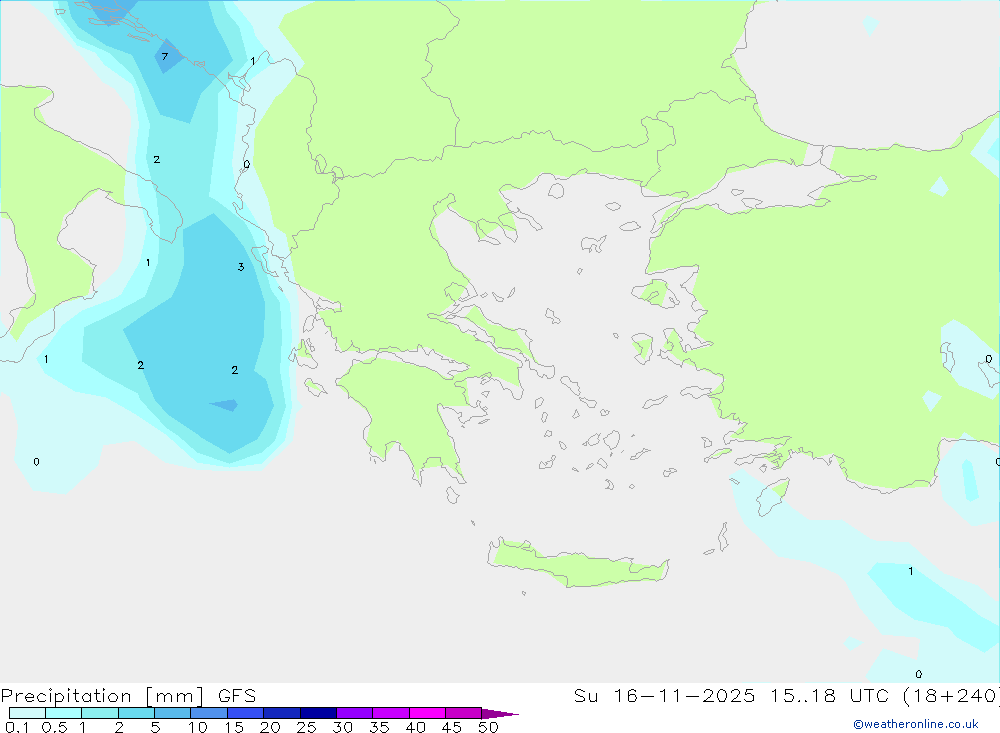Pick the magenta swatch between 40 and 45
This screenshot has width=1000, height=733.
click(x=427, y=713)
